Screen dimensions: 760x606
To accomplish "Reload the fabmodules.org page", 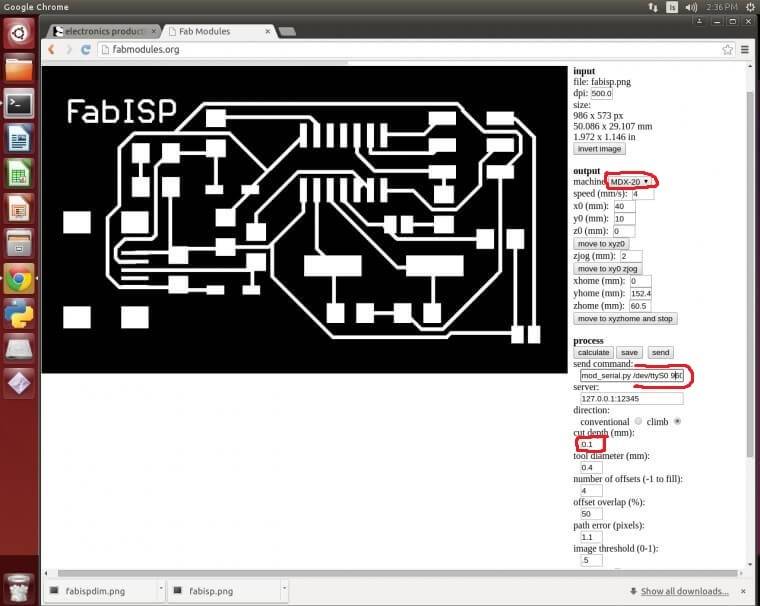I will tap(86, 49).
